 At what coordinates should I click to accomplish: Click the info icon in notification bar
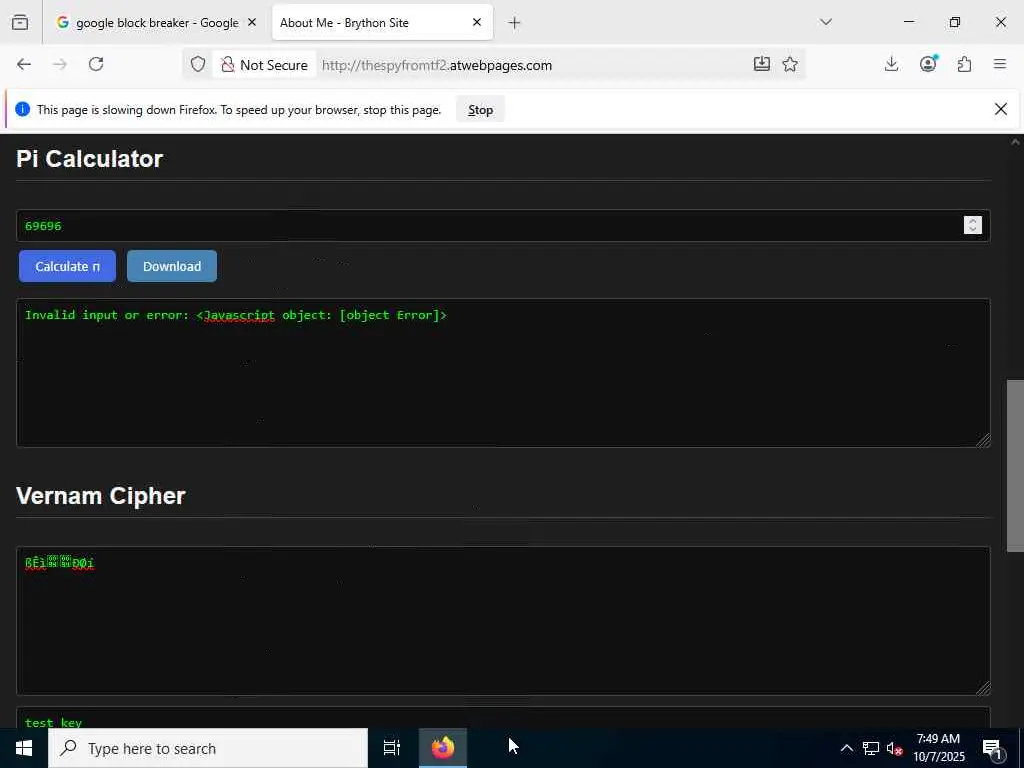[x=22, y=109]
